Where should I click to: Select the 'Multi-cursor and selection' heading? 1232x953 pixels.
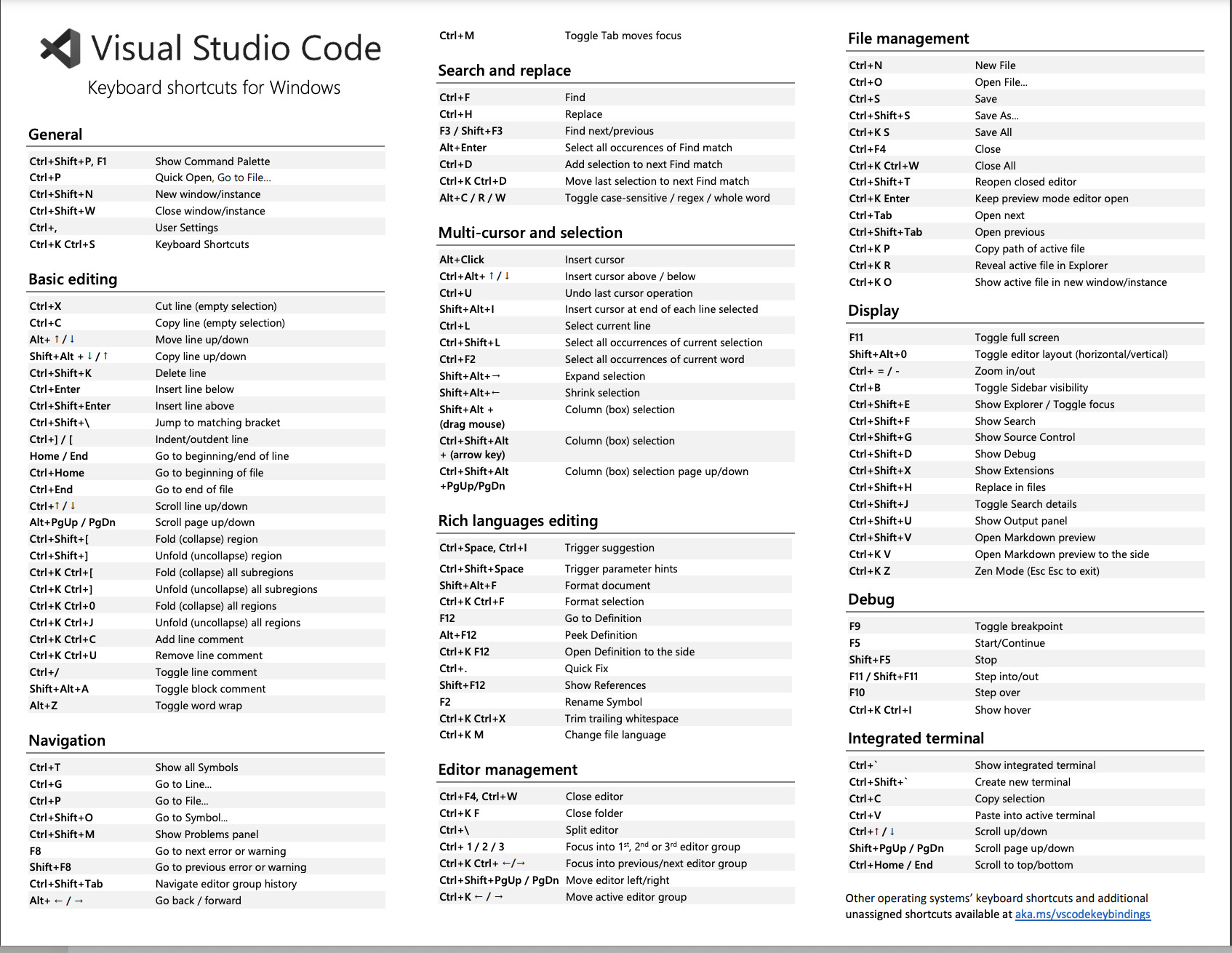point(529,232)
